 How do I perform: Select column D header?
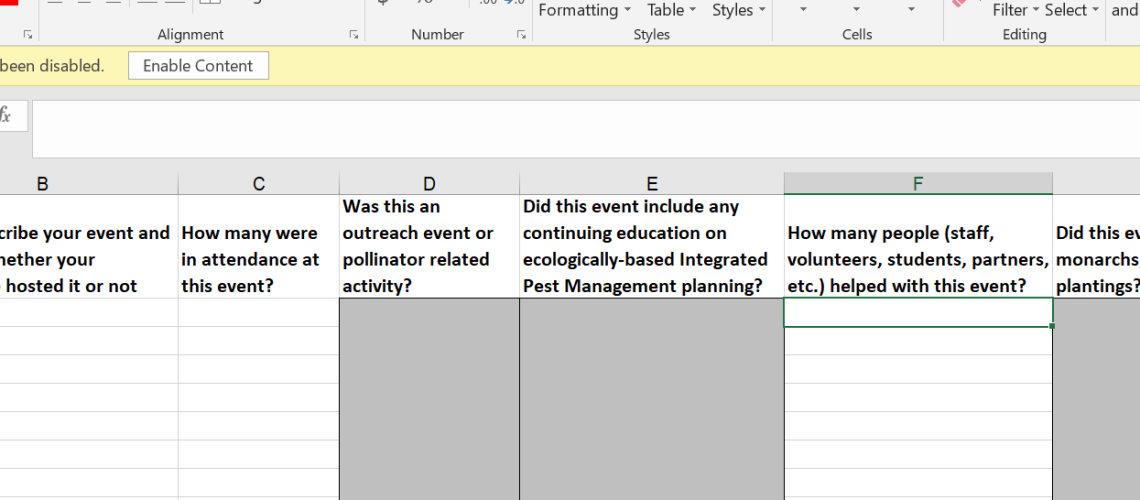pyautogui.click(x=429, y=184)
